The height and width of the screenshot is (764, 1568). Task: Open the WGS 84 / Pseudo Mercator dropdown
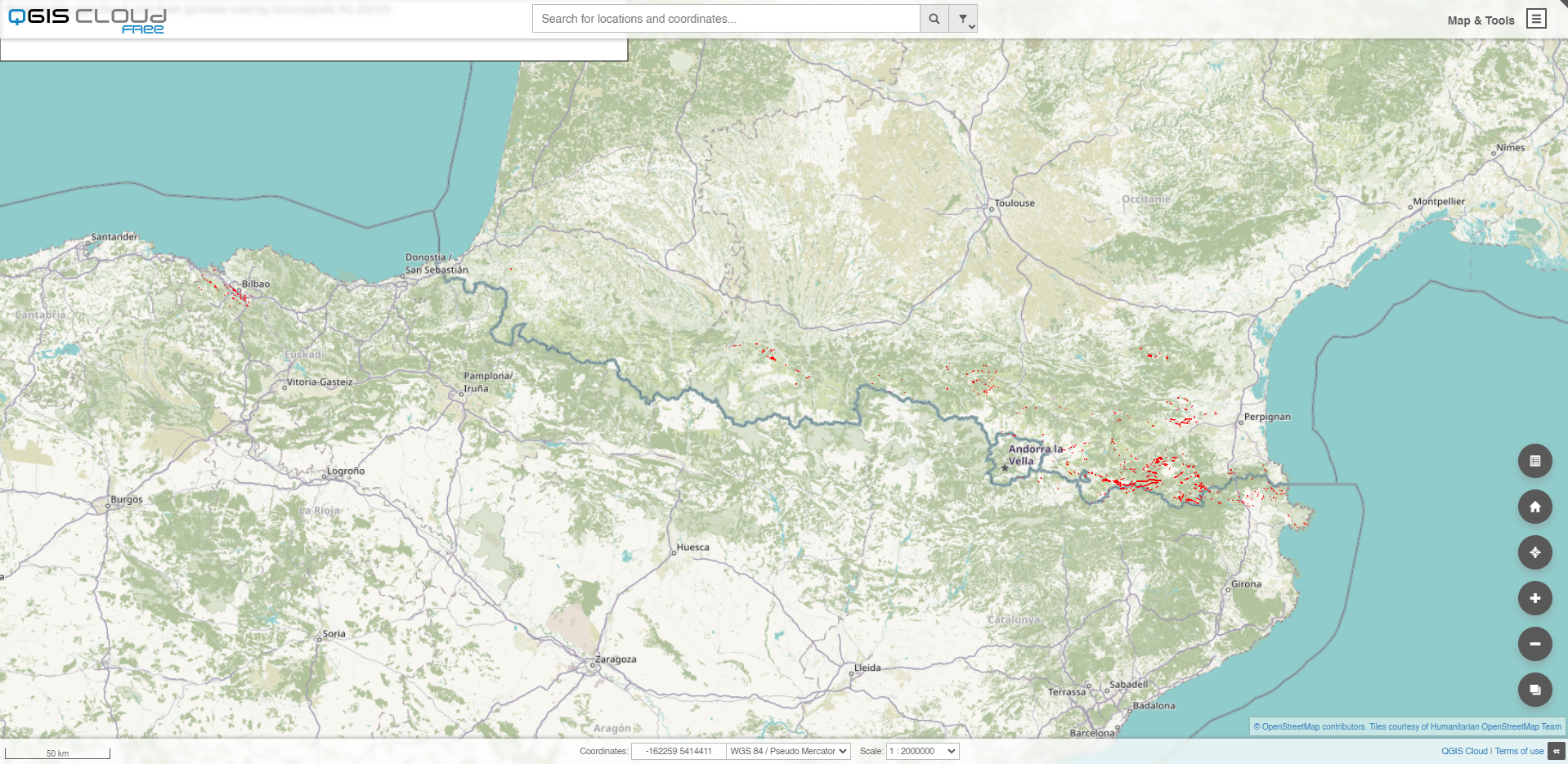click(x=788, y=751)
